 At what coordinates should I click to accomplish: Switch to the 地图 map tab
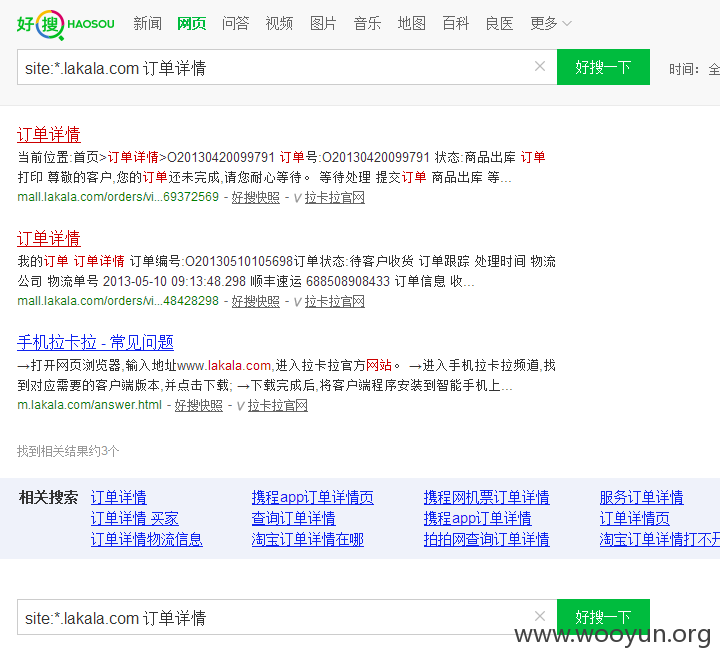(x=411, y=23)
